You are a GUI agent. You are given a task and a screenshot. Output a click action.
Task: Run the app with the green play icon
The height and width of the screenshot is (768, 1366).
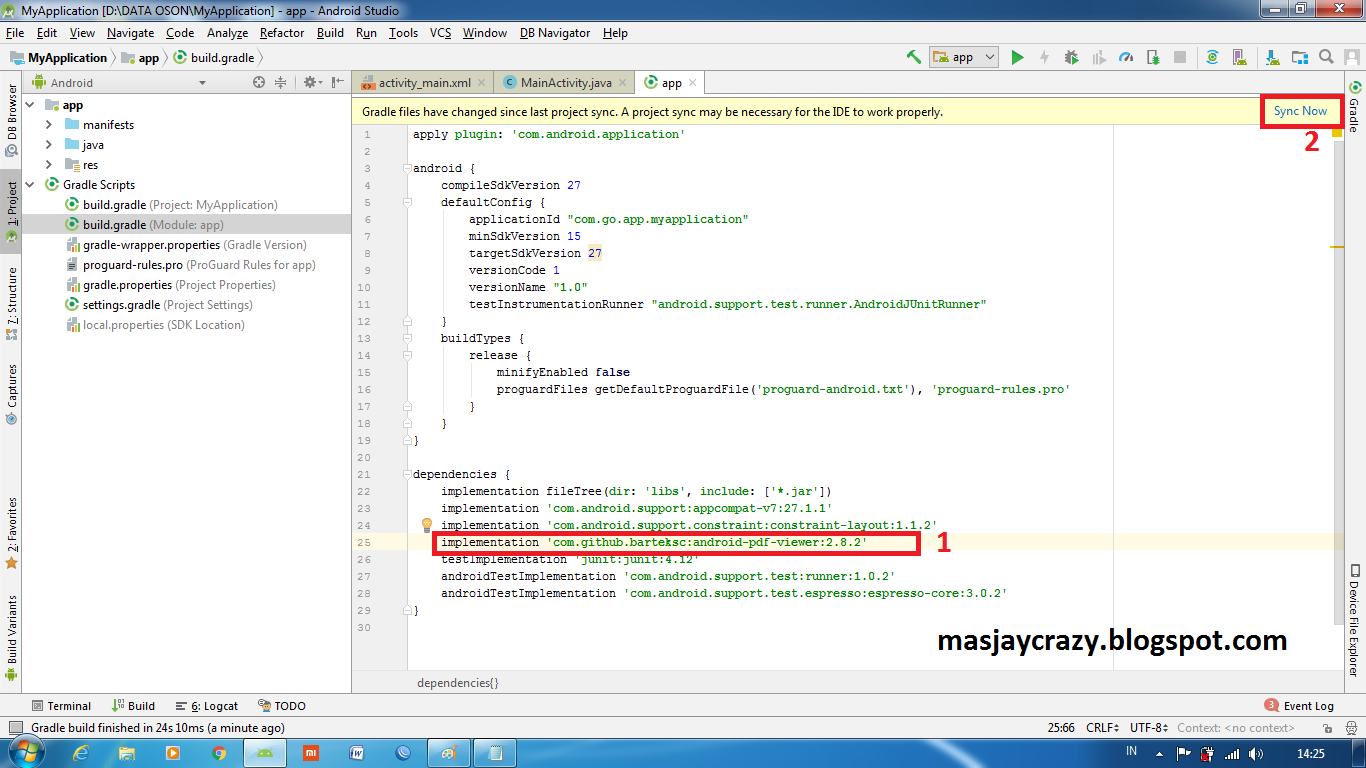(1017, 57)
